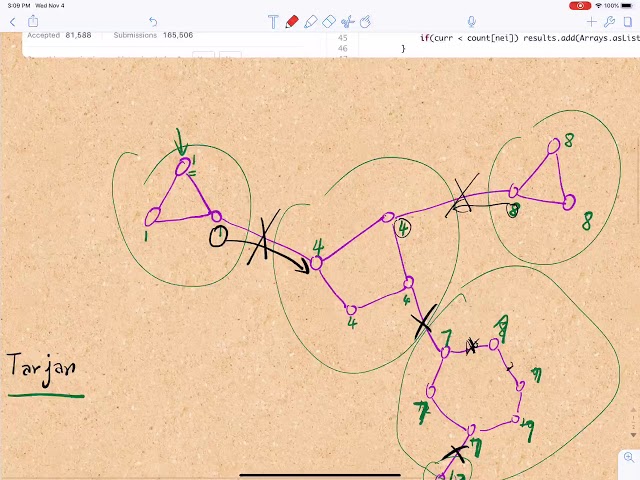Click the Submissions 165,506 text
Image resolution: width=640 pixels, height=480 pixels.
153,35
